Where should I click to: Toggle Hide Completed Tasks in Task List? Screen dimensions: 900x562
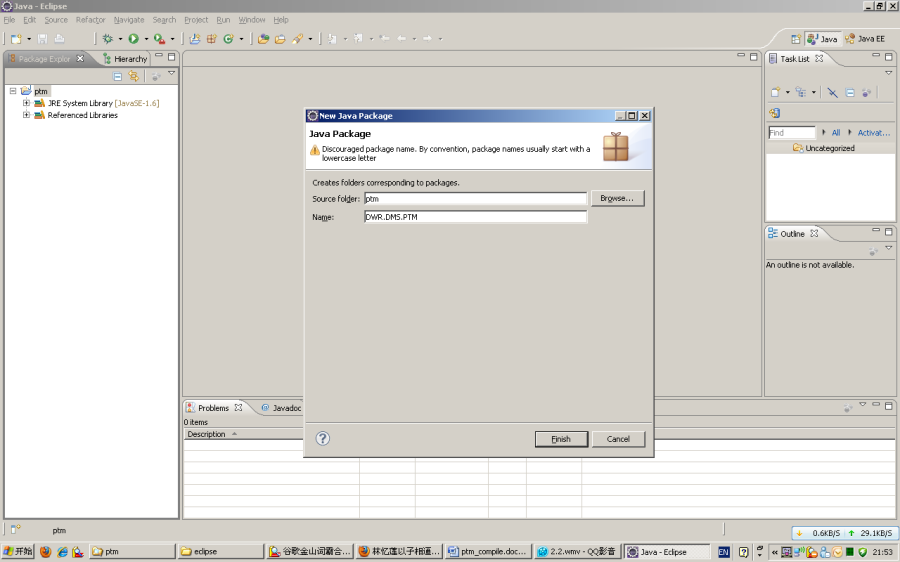[x=832, y=92]
